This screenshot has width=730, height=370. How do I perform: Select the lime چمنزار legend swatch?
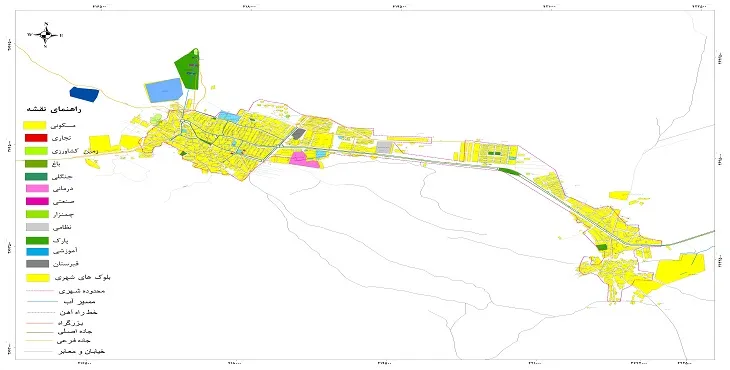36,214
